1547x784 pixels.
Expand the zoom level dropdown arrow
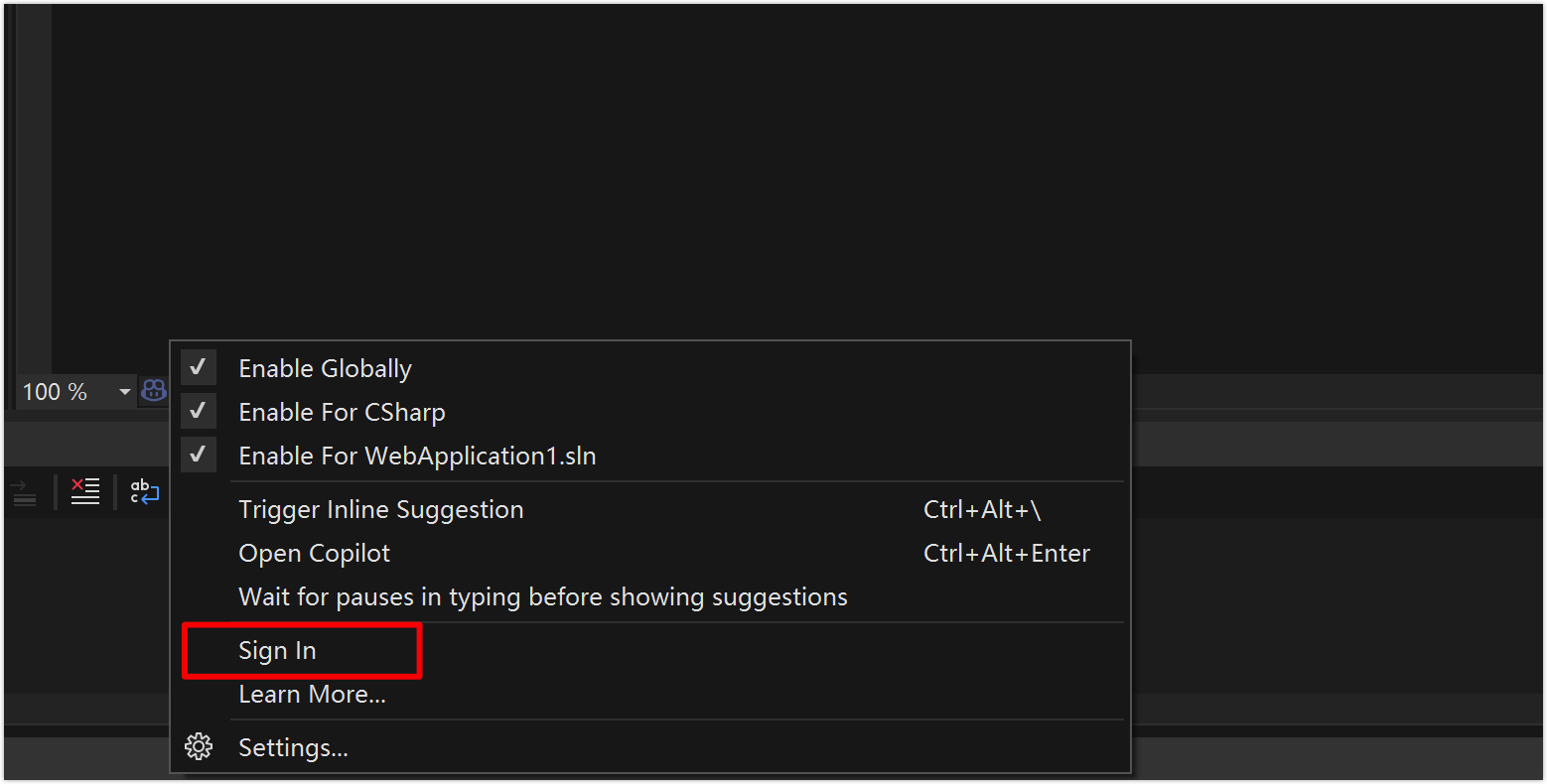(x=124, y=392)
